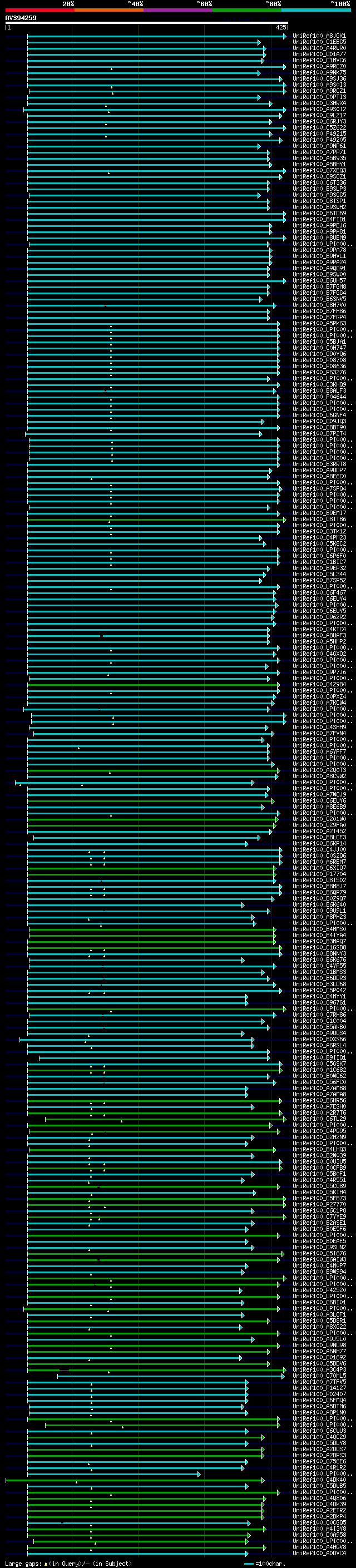Click the purple ~60% identity legend segment
The height and width of the screenshot is (1568, 356).
(179, 10)
